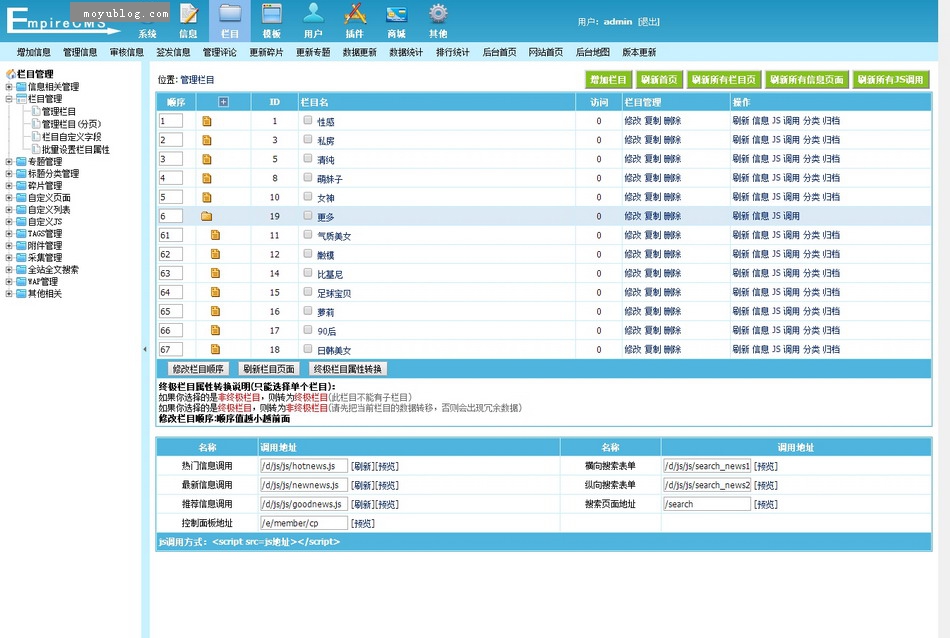Click the page icon in 气质美女 row
The width and height of the screenshot is (950, 638).
tap(215, 235)
